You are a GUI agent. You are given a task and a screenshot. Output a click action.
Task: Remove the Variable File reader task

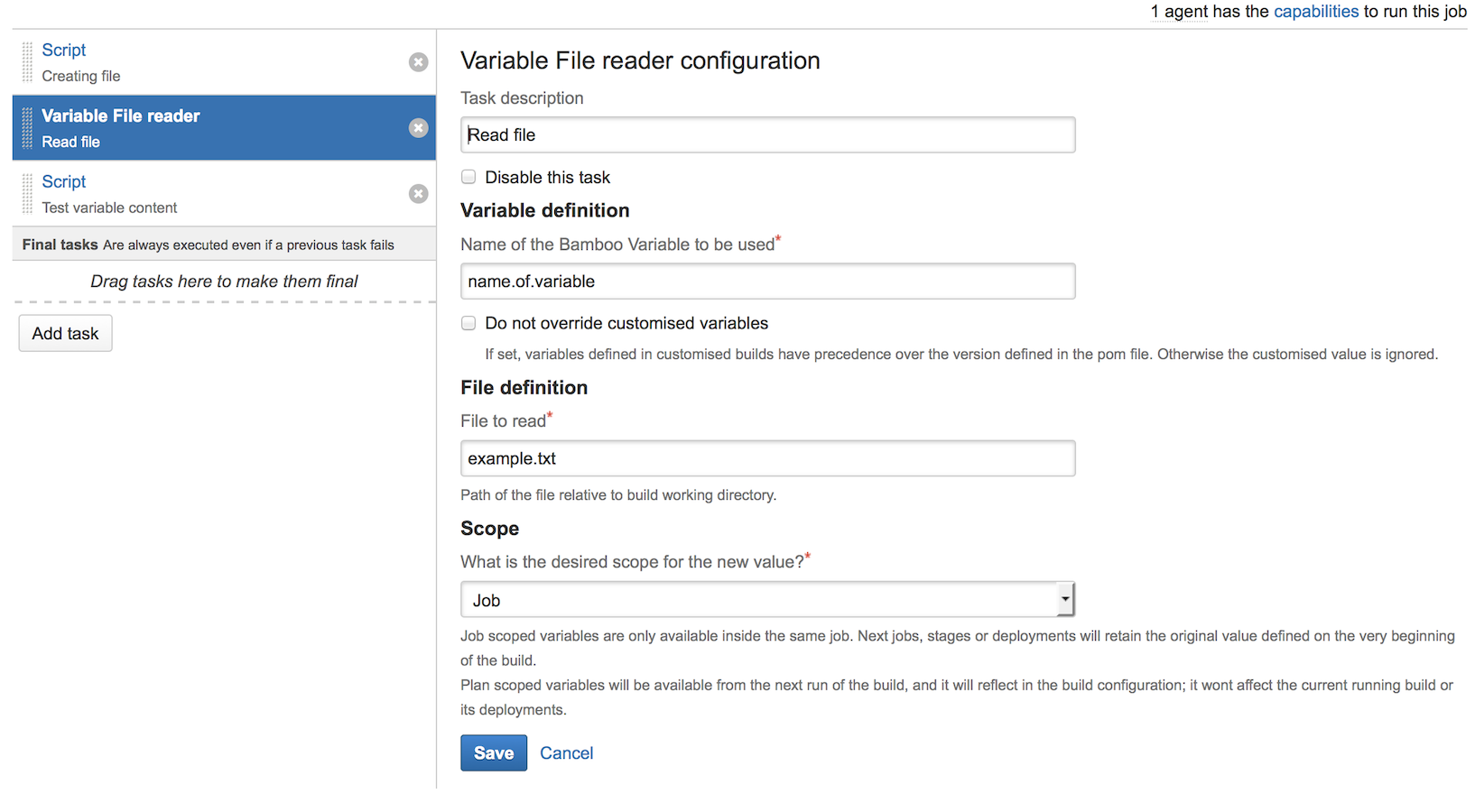tap(418, 128)
